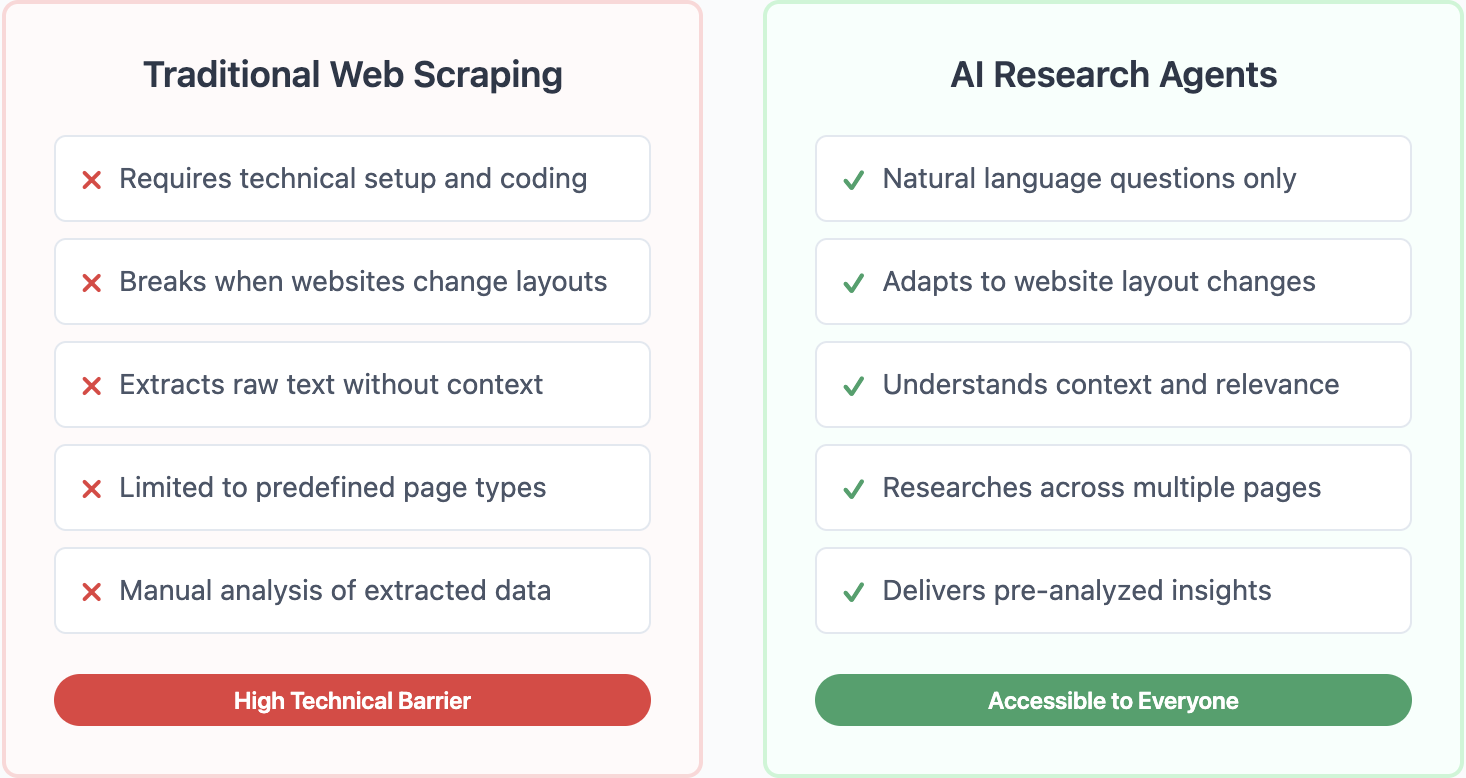Screen dimensions: 1466x778
Task: Click the X icon next to Breaks when websites change
Action: (92, 284)
